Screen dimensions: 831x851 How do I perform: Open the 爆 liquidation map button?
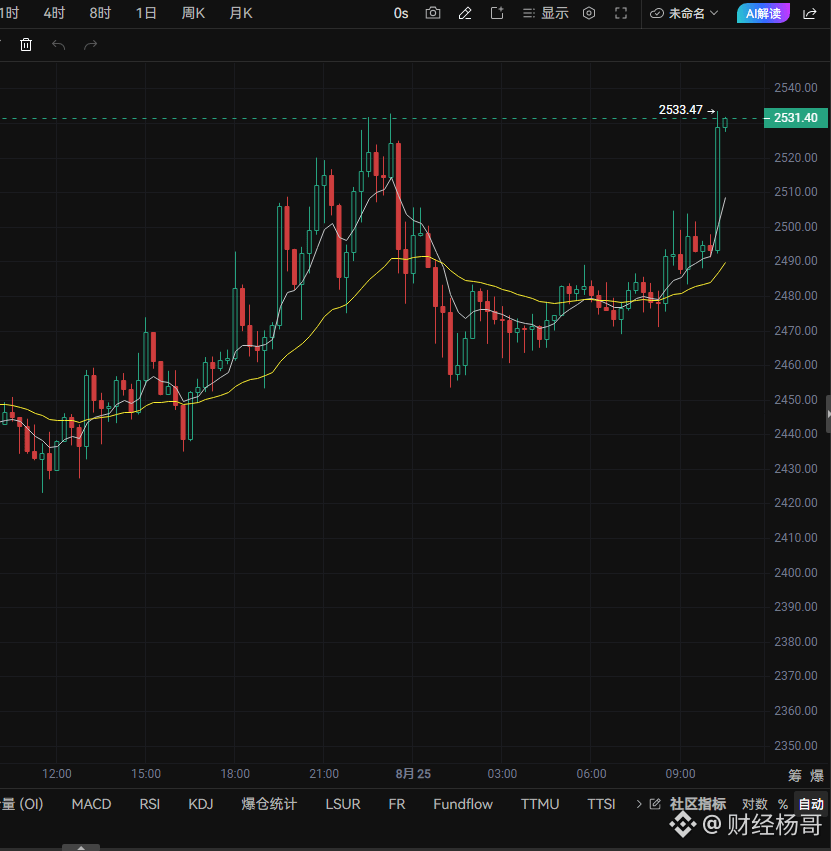[816, 776]
